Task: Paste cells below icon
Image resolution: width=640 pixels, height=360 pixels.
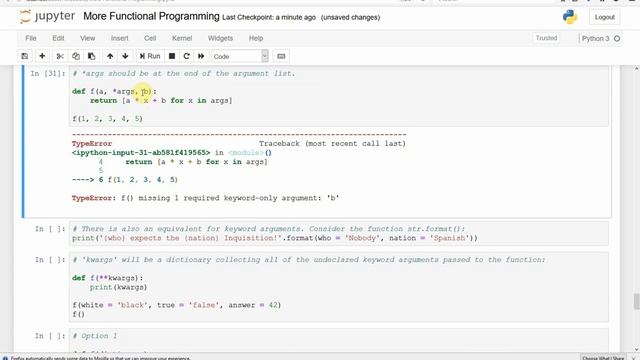Action: pyautogui.click(x=91, y=56)
